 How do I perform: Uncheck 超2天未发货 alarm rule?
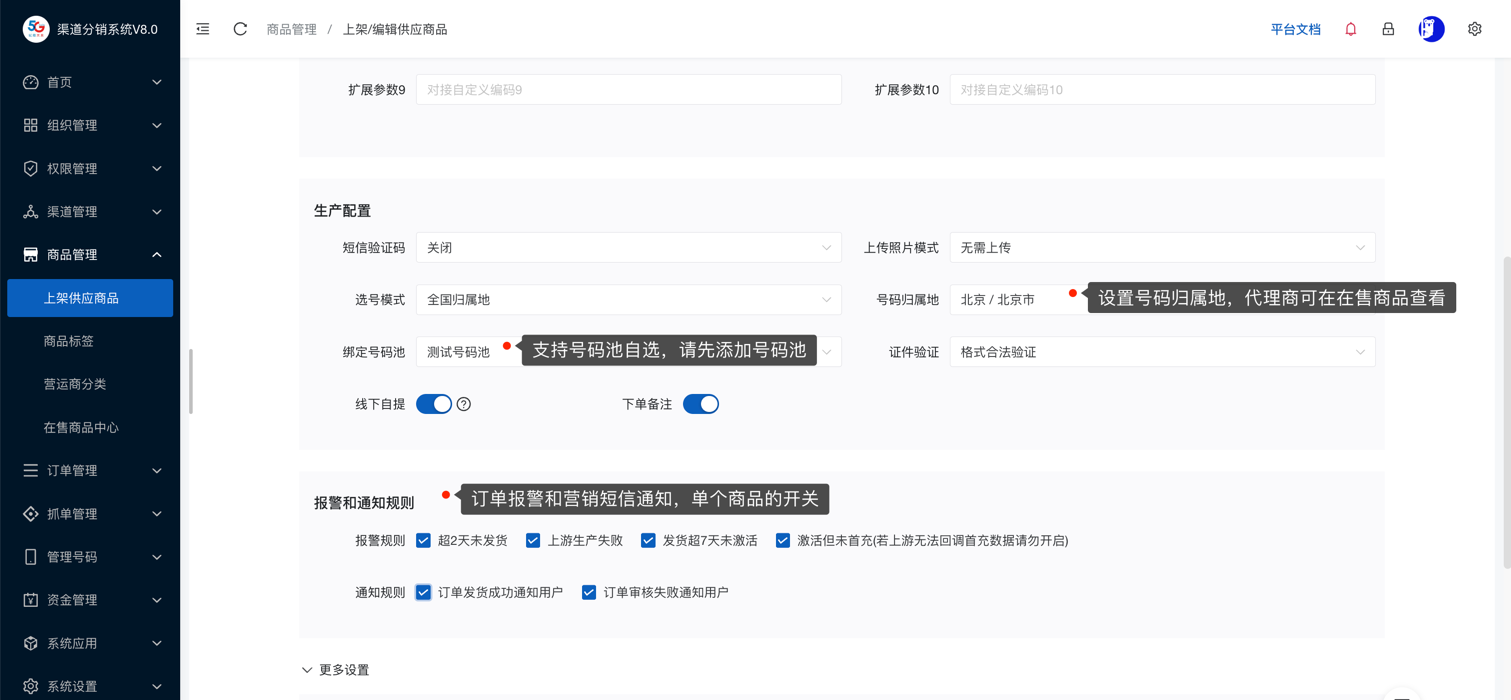[x=424, y=540]
